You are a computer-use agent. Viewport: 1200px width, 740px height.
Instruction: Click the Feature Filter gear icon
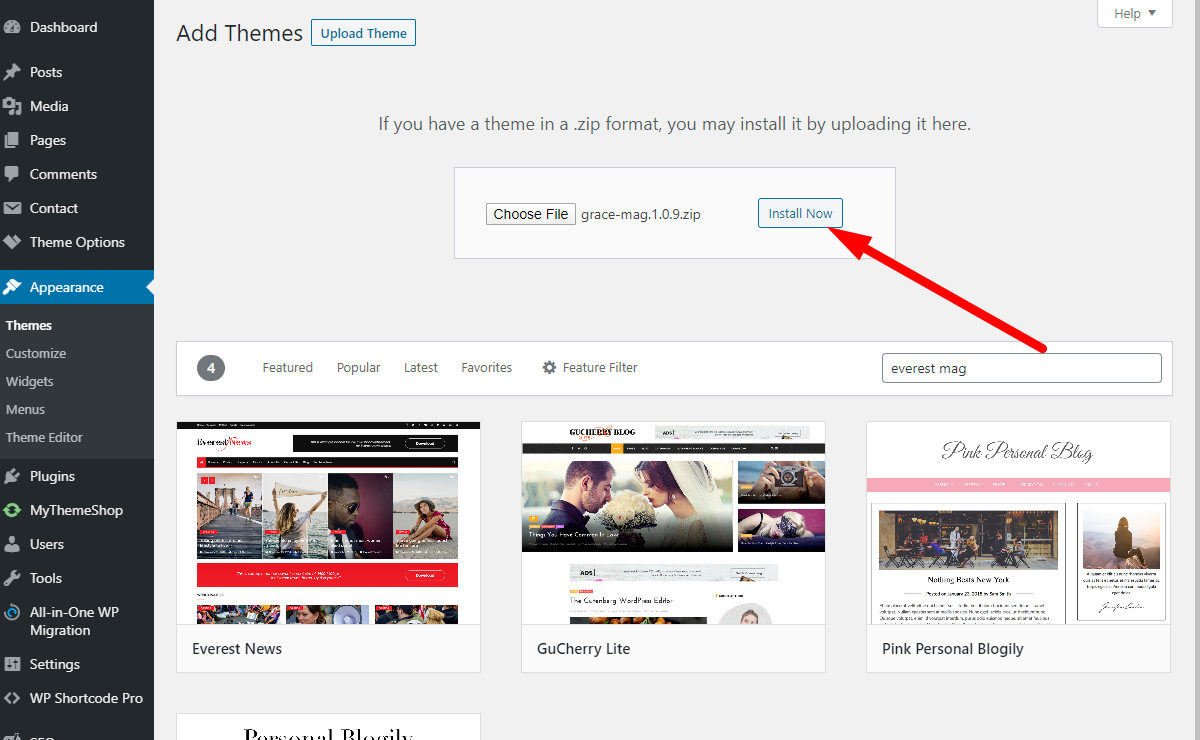coord(549,367)
